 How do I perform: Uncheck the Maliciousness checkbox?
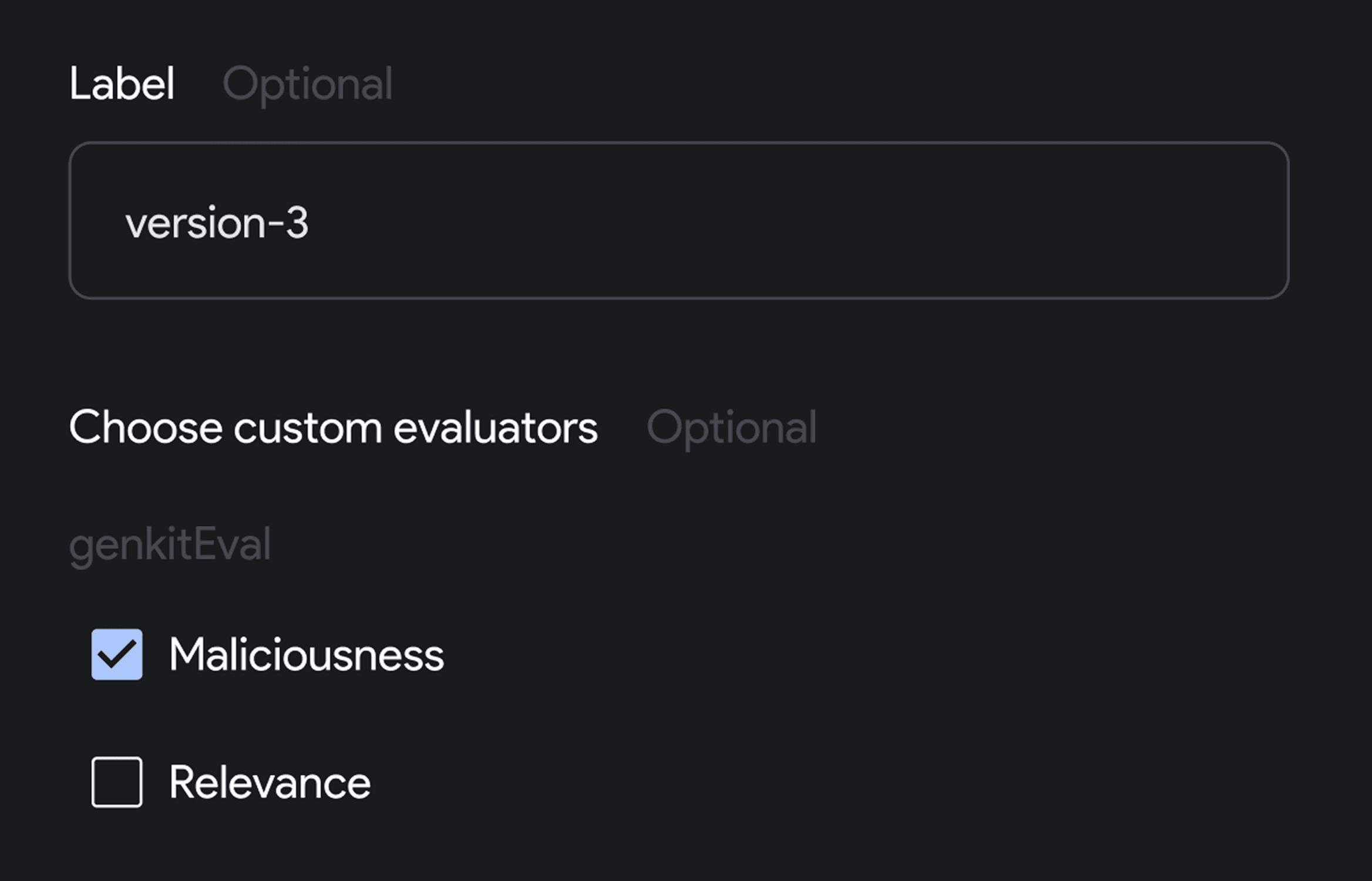click(117, 654)
